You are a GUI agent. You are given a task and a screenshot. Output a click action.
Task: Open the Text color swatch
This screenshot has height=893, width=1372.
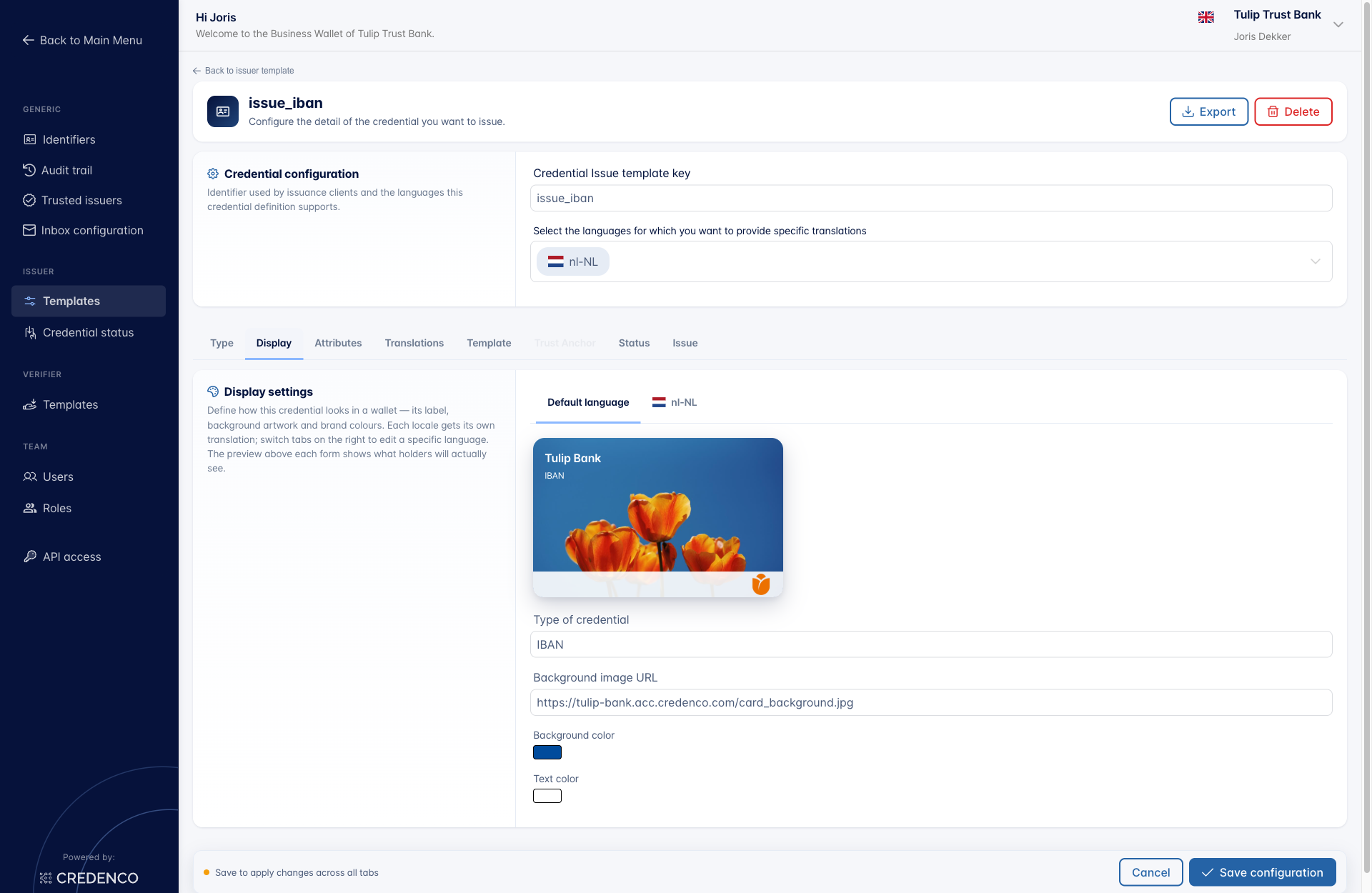[547, 796]
